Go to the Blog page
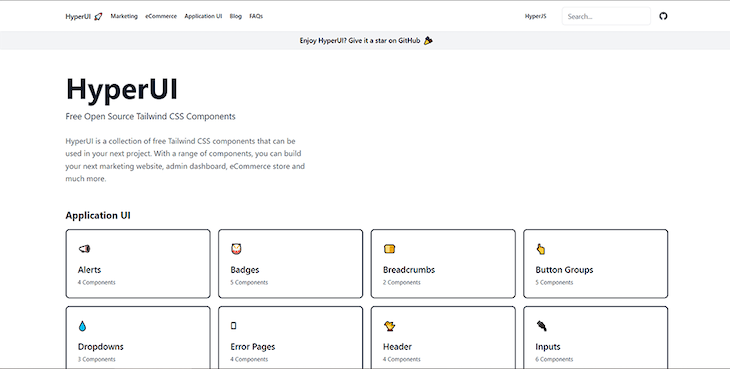This screenshot has width=730, height=369. (236, 16)
